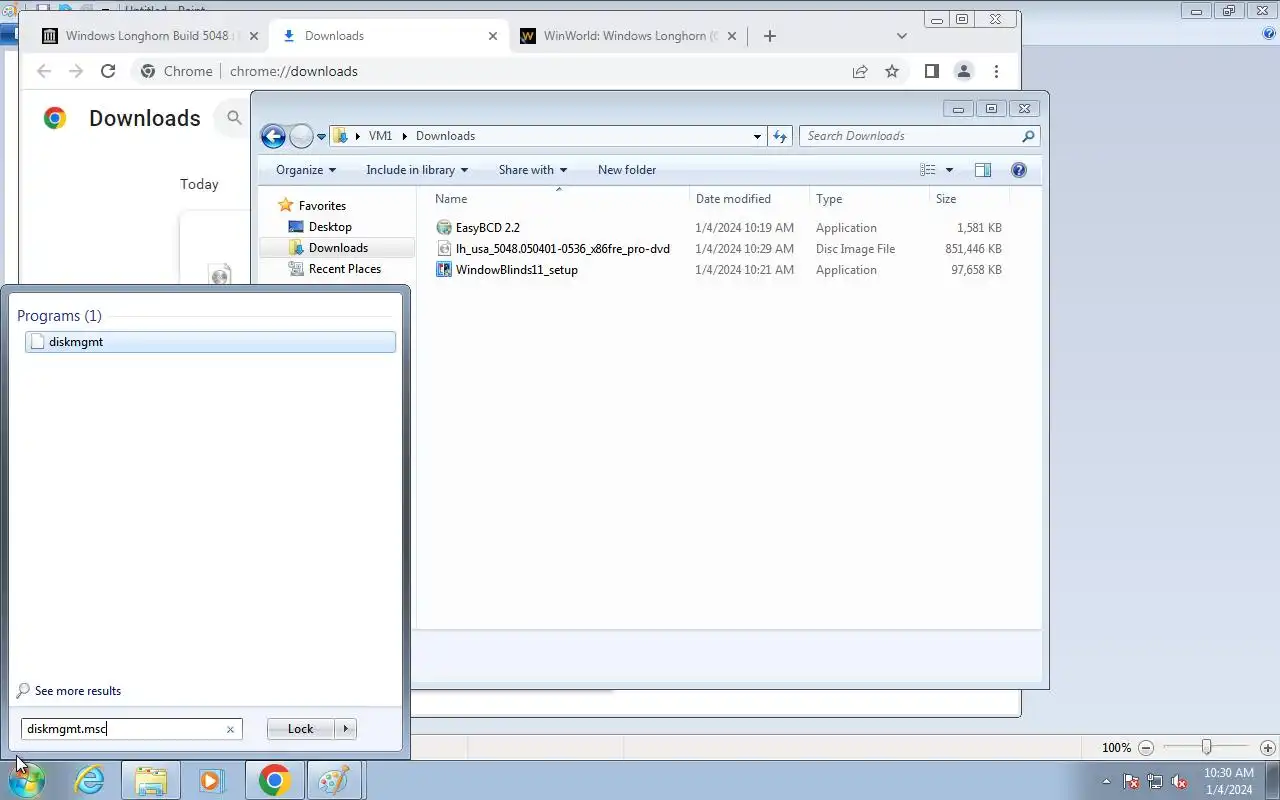Click the Lock button

click(301, 729)
